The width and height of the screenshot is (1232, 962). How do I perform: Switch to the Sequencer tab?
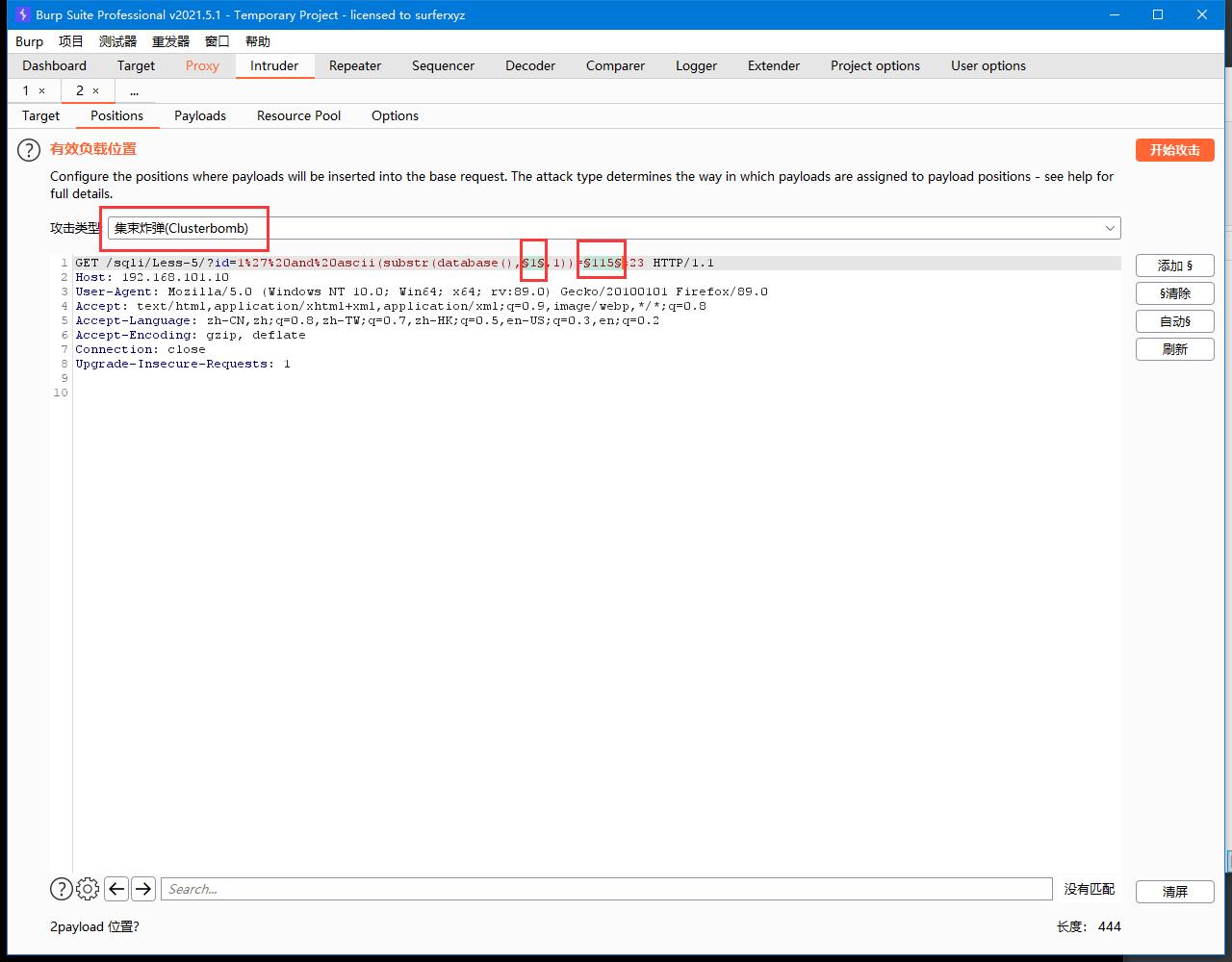click(x=443, y=65)
